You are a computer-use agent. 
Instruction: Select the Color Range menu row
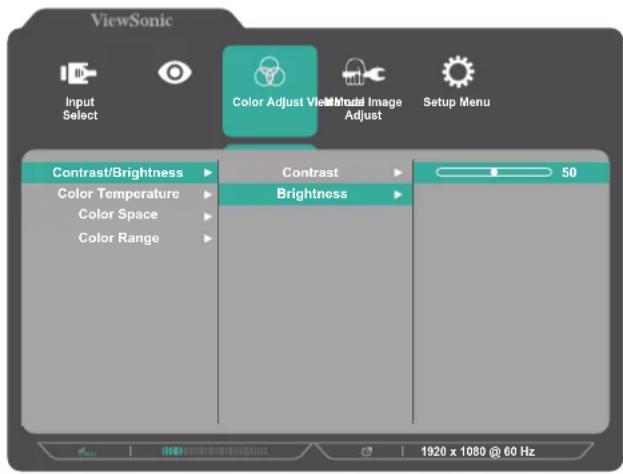click(120, 238)
